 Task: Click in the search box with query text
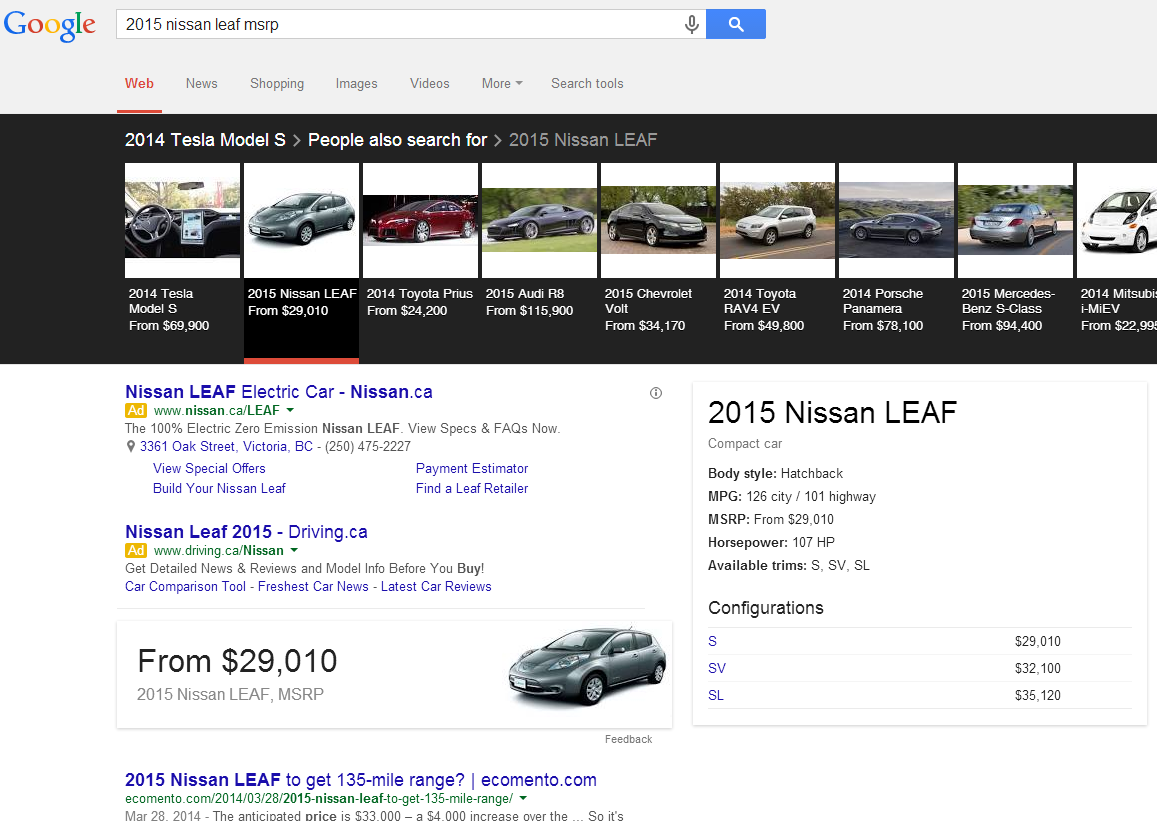click(x=400, y=25)
